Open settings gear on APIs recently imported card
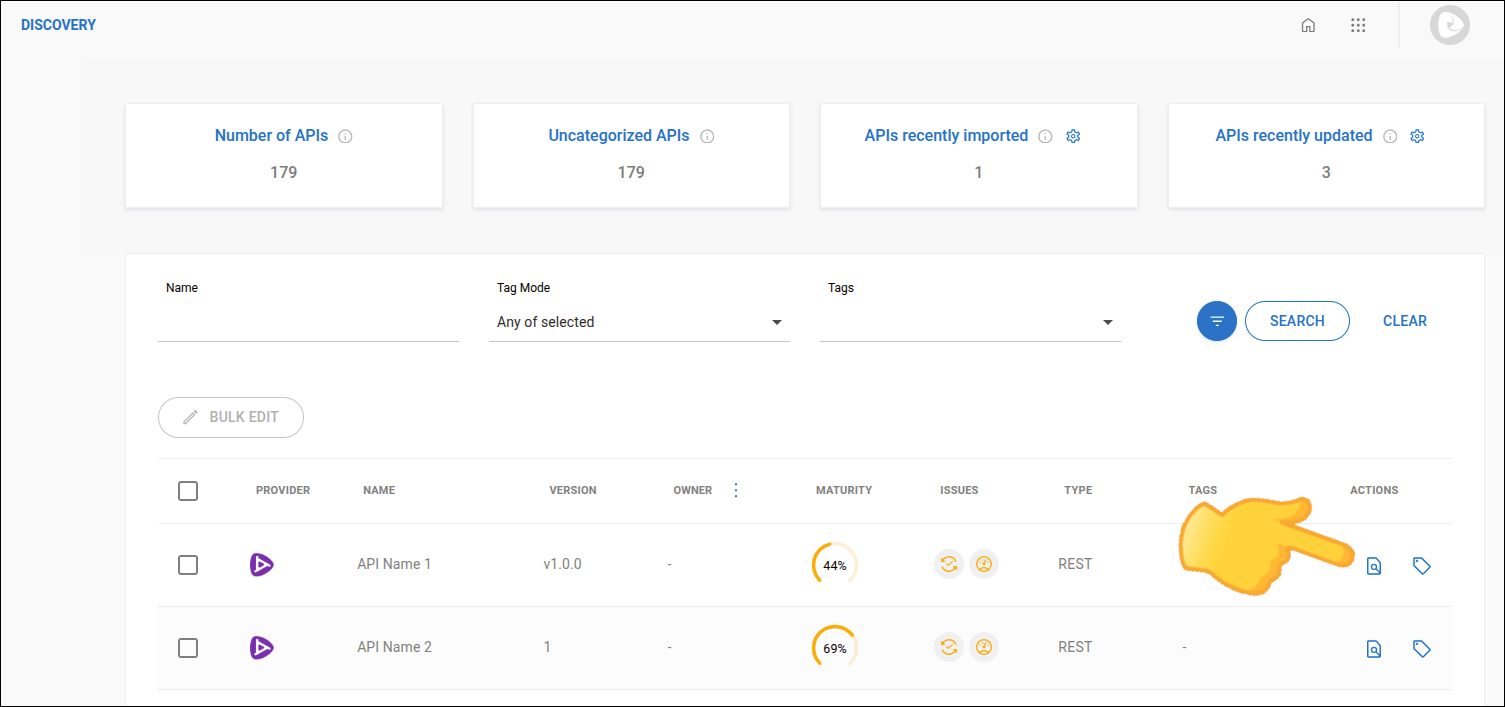Viewport: 1505px width, 707px height. pos(1073,136)
